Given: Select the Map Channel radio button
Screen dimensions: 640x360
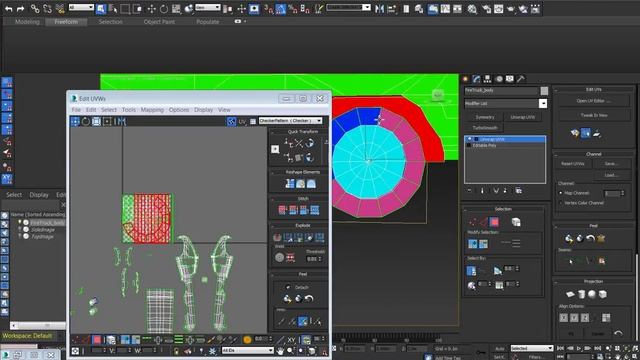Looking at the screenshot, I should point(561,193).
